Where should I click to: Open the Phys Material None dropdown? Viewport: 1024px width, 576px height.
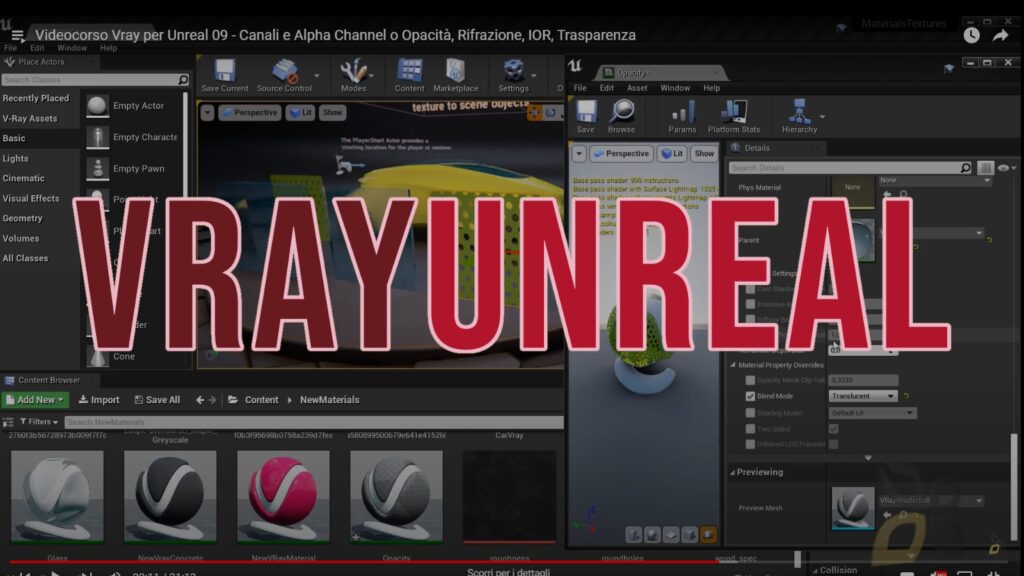934,180
